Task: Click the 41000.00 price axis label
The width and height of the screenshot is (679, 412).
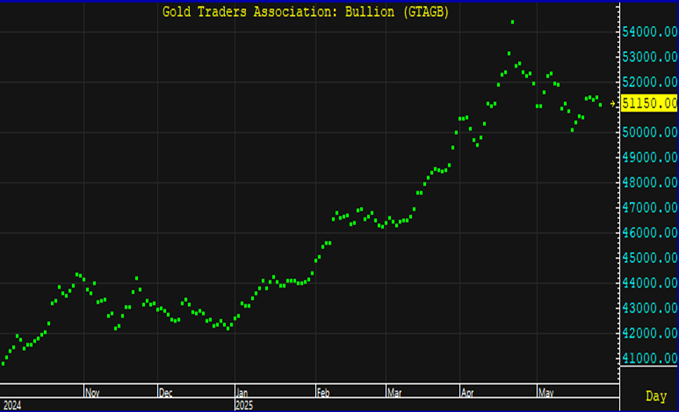Action: (650, 358)
